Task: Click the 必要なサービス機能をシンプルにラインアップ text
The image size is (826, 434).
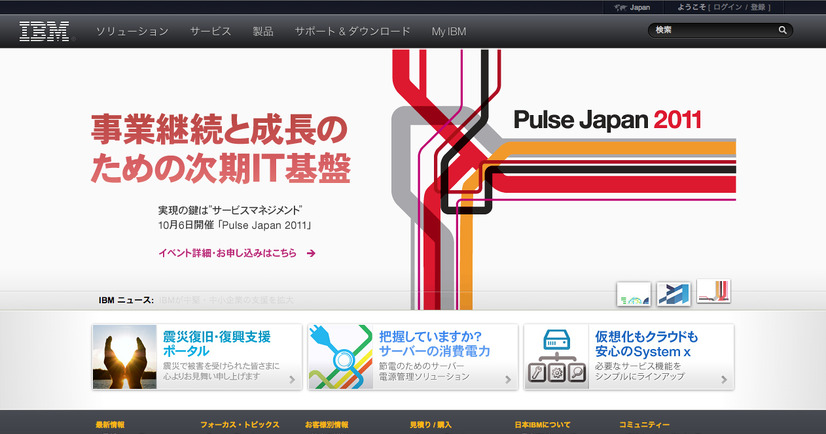Action: [x=640, y=371]
